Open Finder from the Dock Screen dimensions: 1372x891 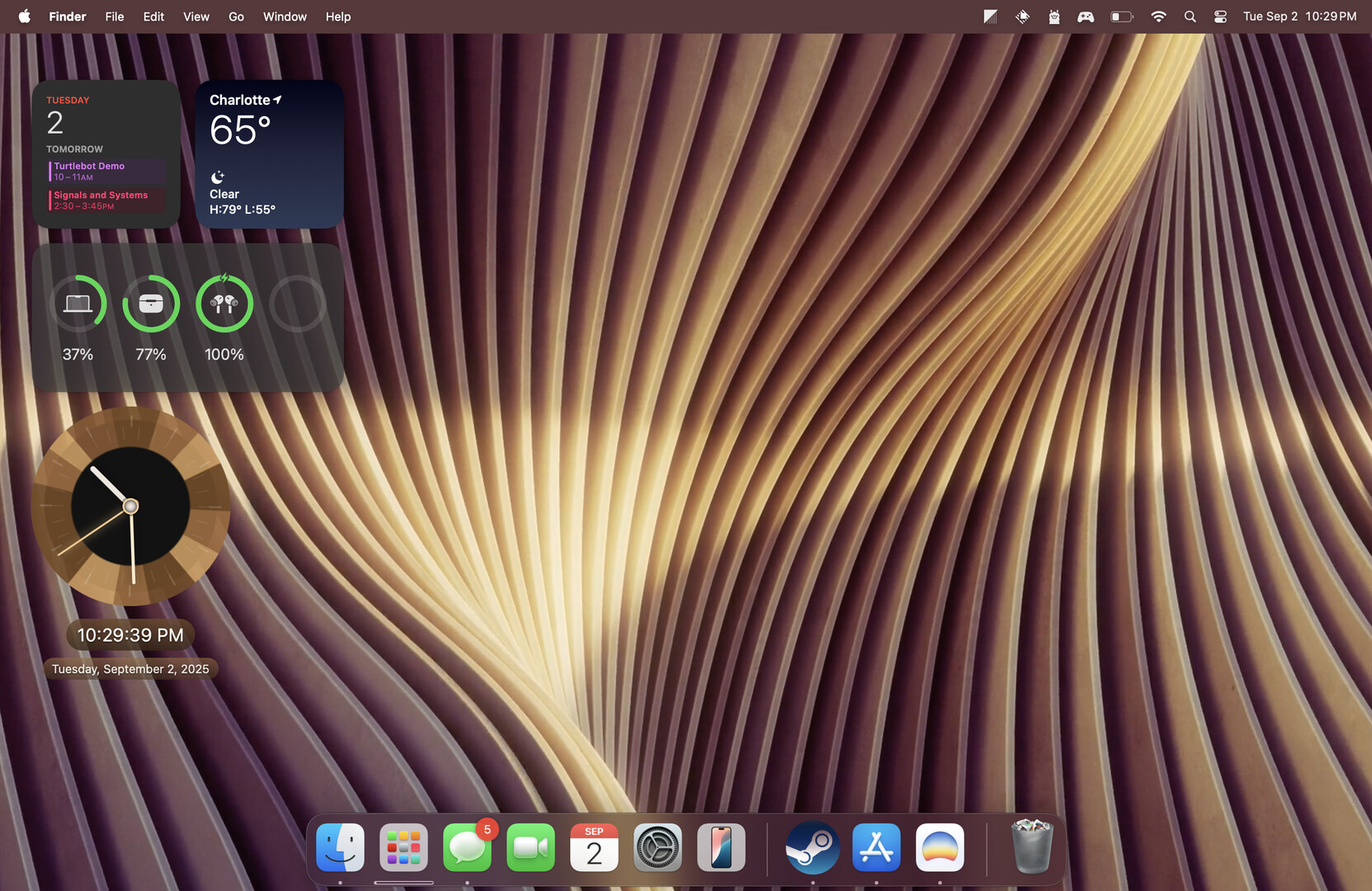point(340,847)
